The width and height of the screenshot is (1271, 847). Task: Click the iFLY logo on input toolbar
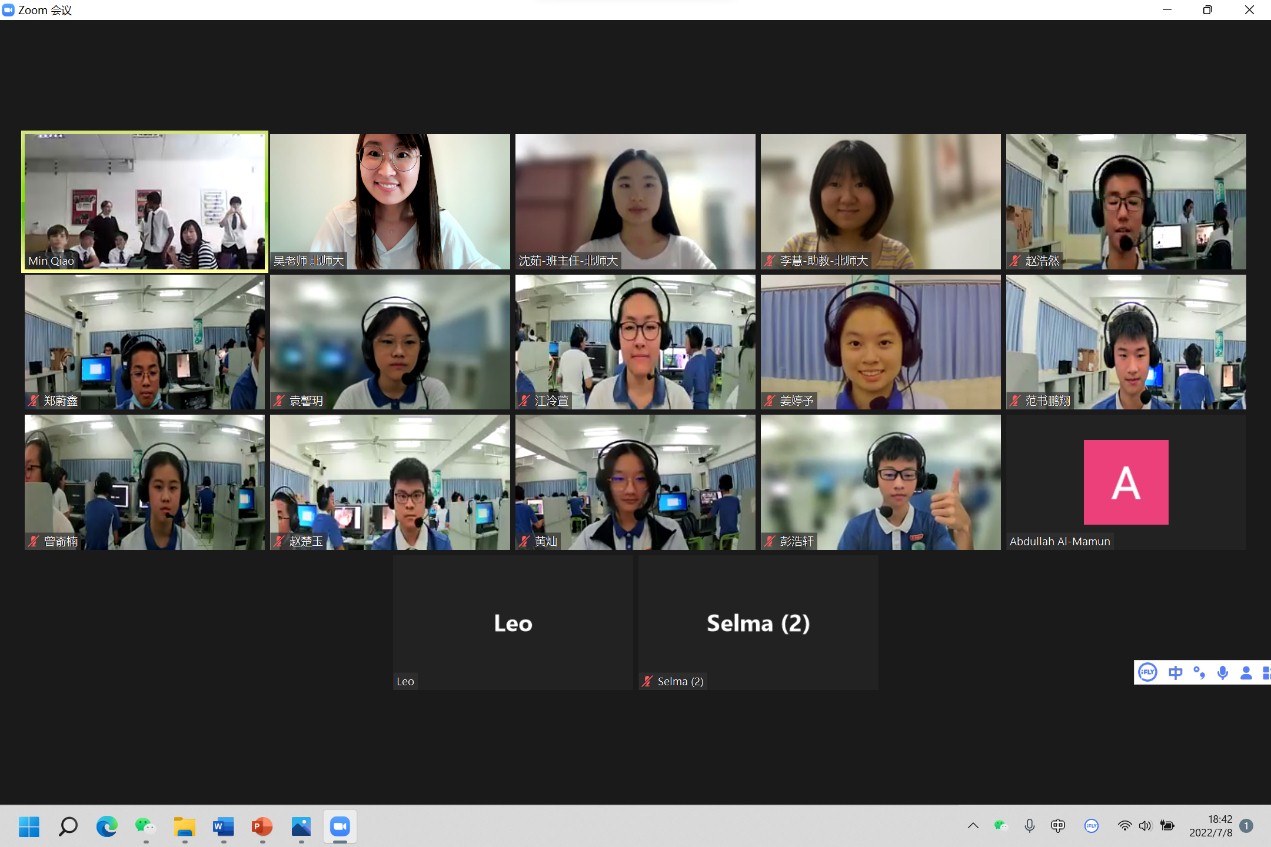1148,673
